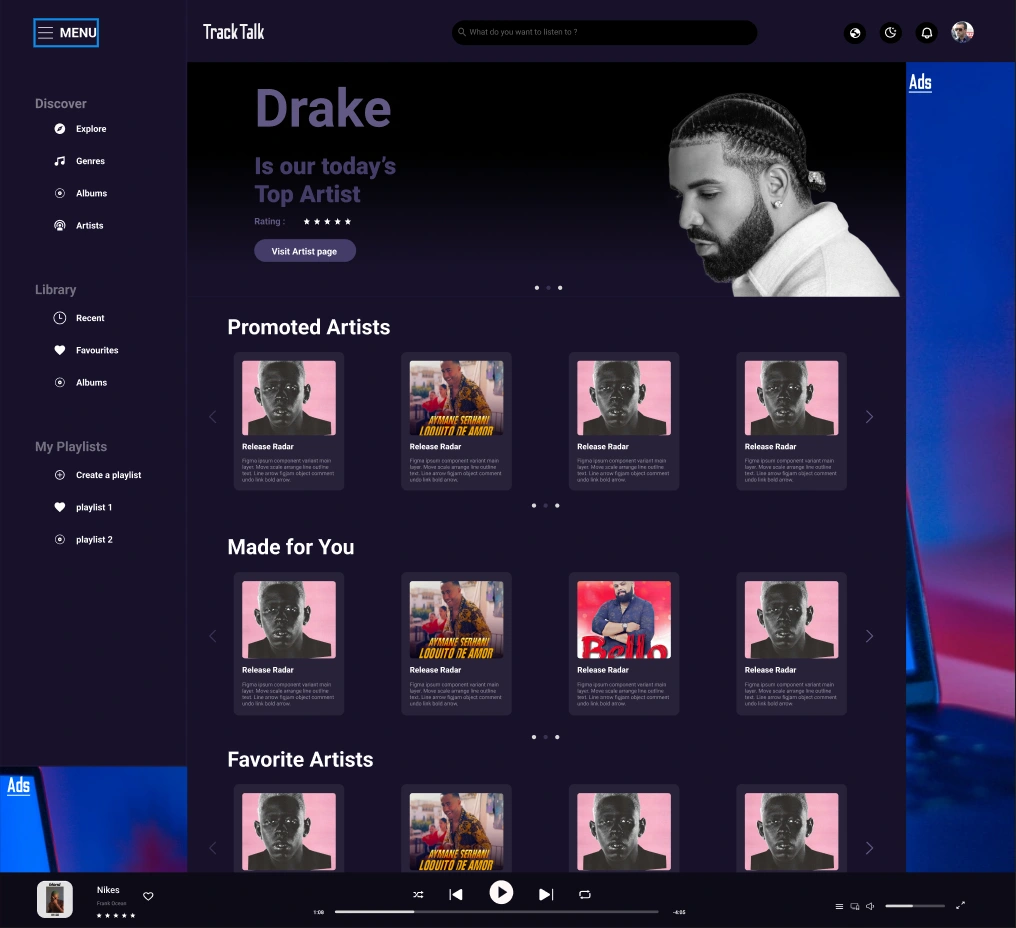Image resolution: width=1016 pixels, height=928 pixels.
Task: Open the user profile avatar
Action: [x=962, y=32]
